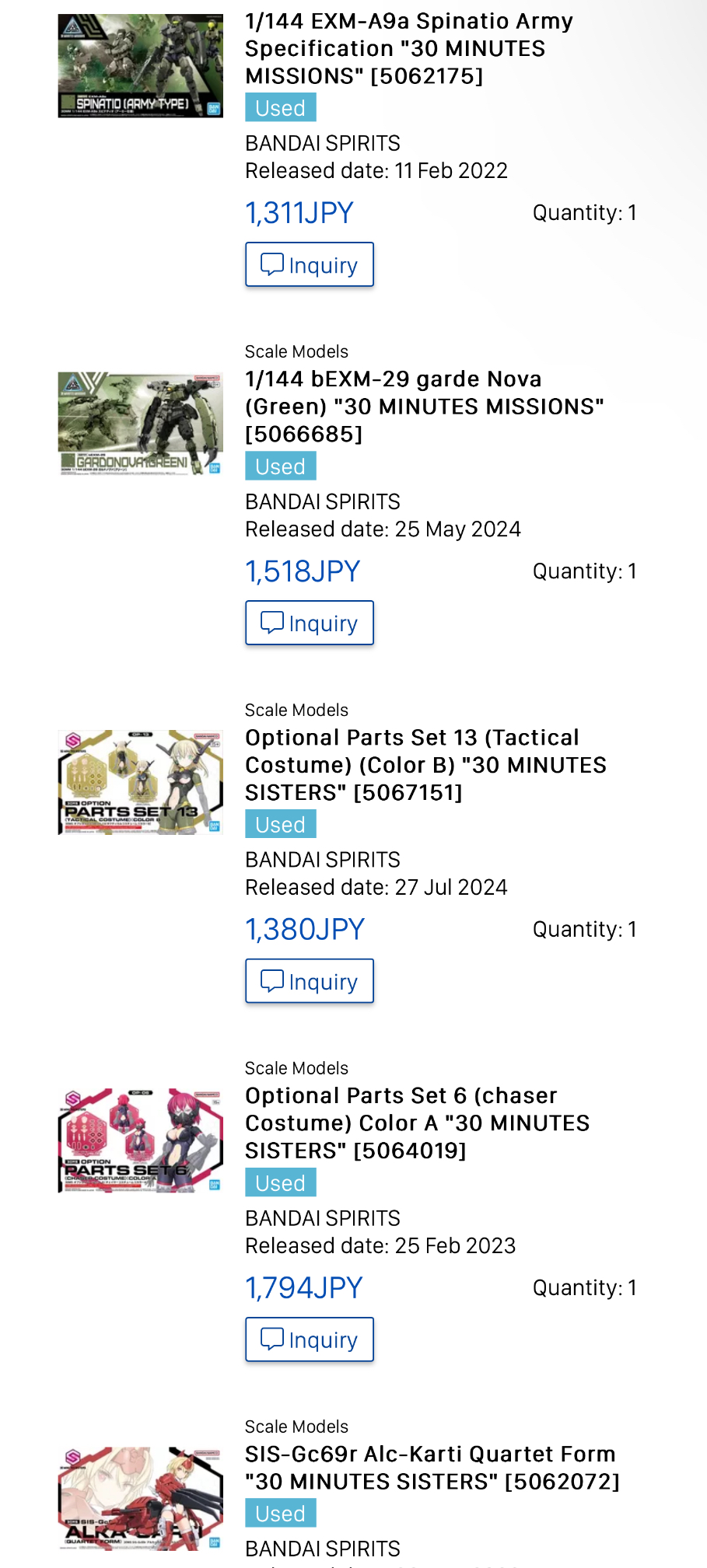The width and height of the screenshot is (707, 1568).
Task: Click Scale Models category above Alc-Karti
Action: pyautogui.click(x=296, y=1427)
